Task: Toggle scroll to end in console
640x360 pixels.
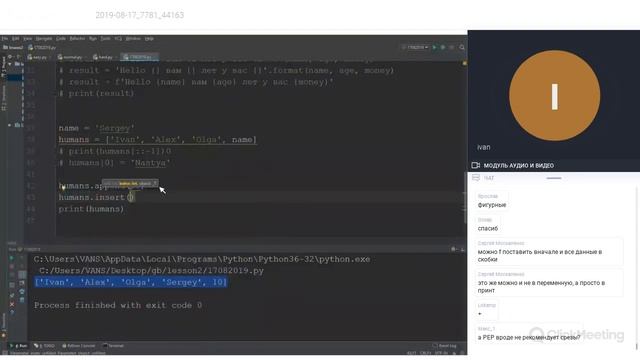Action: point(22,283)
